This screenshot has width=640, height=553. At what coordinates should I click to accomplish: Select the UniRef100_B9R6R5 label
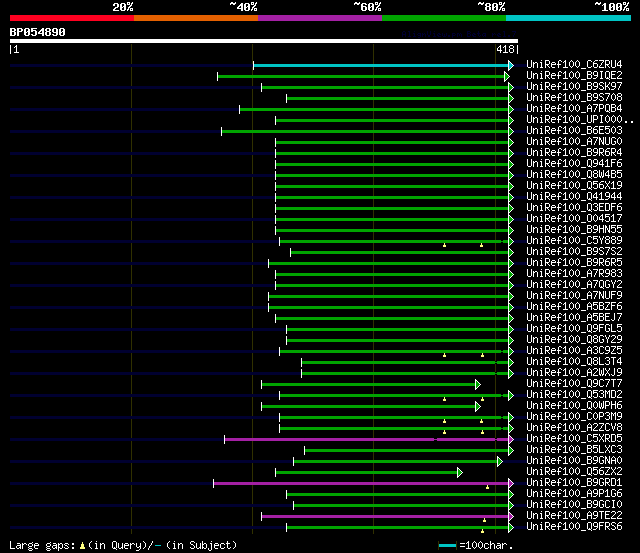tap(574, 263)
